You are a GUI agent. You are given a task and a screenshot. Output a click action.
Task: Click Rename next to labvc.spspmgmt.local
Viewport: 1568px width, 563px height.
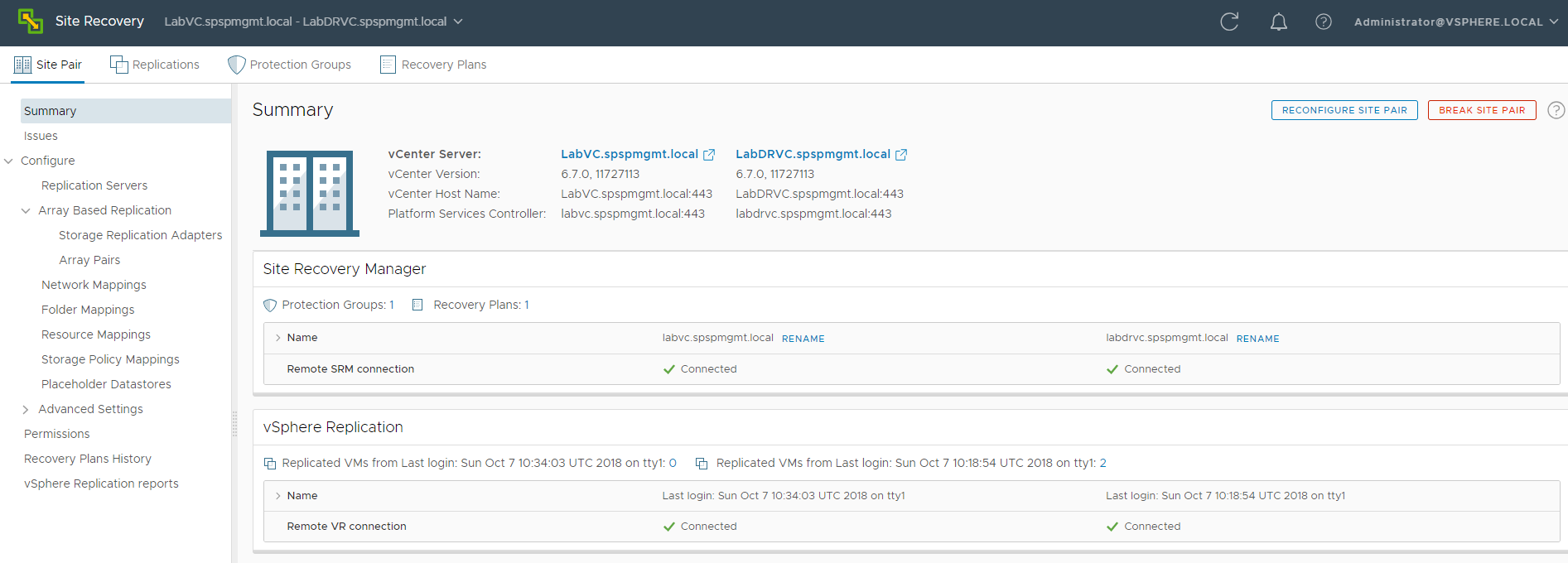pyautogui.click(x=803, y=339)
